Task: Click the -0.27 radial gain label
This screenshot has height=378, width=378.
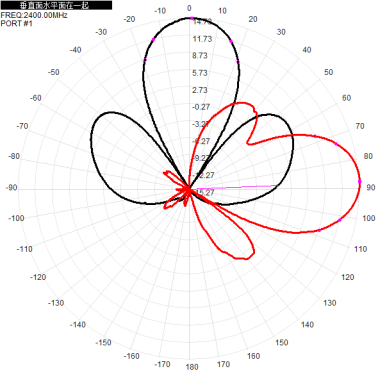Action: tap(201, 107)
